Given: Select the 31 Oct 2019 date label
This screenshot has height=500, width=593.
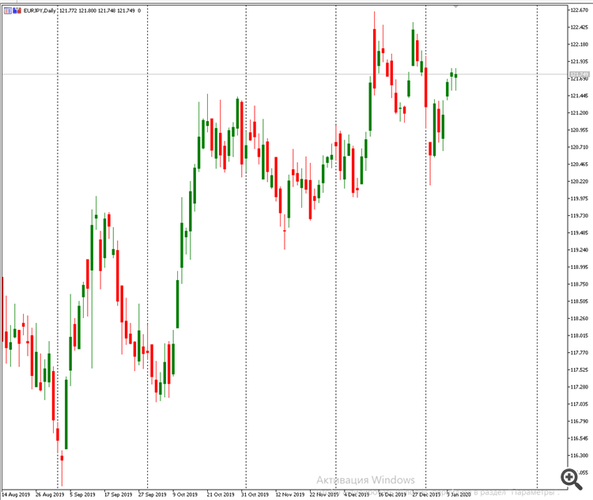Looking at the screenshot, I should pyautogui.click(x=255, y=494).
